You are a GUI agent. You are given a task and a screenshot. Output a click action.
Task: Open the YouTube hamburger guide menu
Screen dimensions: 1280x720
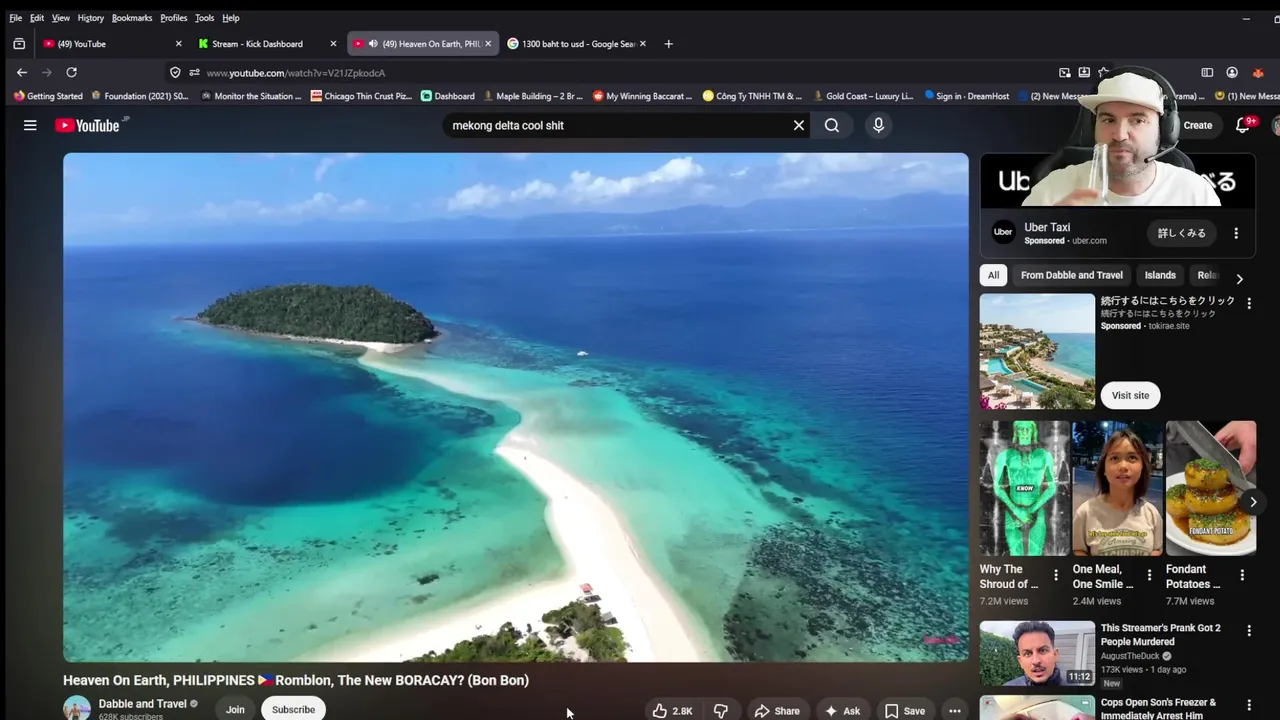(30, 125)
